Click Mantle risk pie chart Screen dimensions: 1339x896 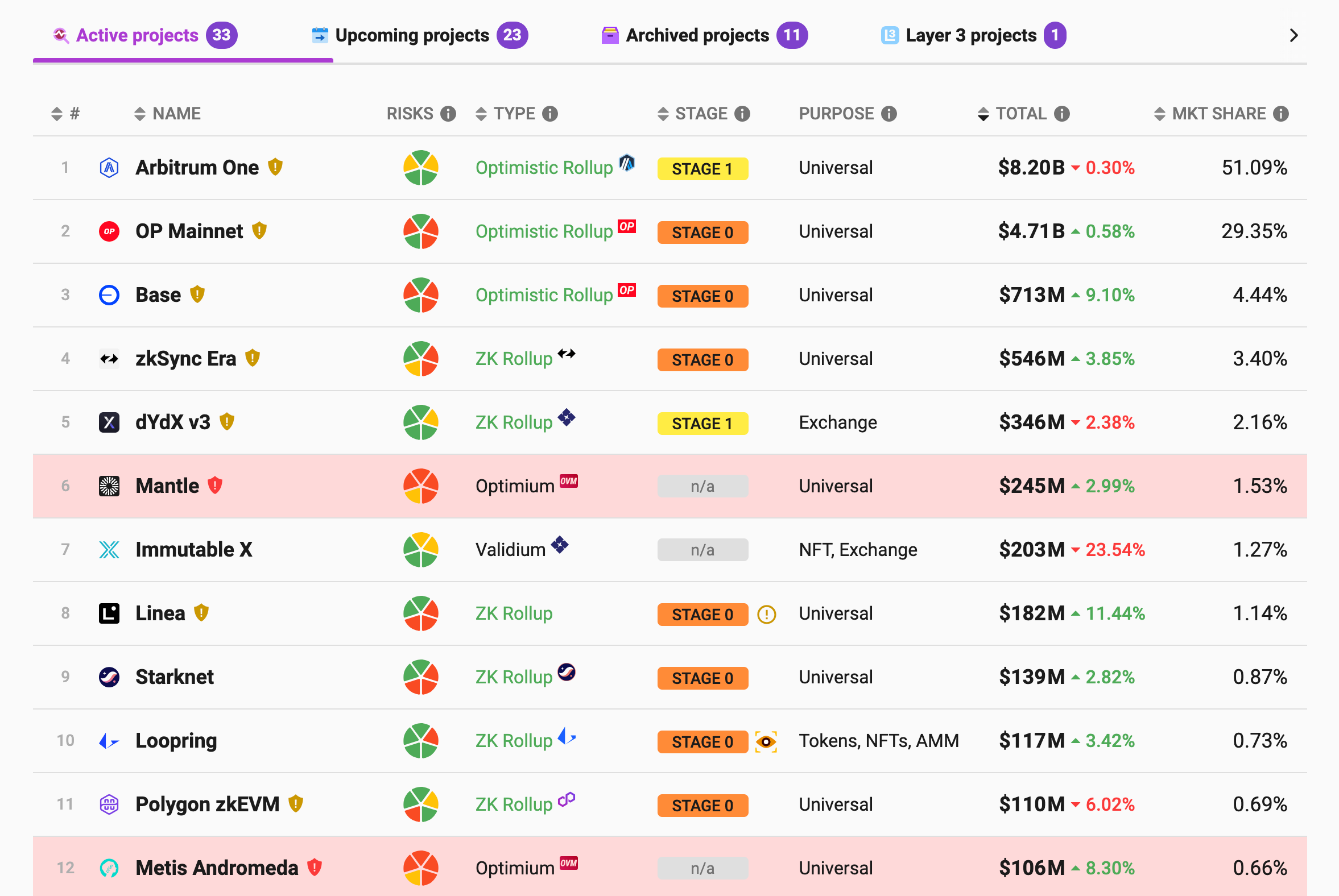(421, 486)
